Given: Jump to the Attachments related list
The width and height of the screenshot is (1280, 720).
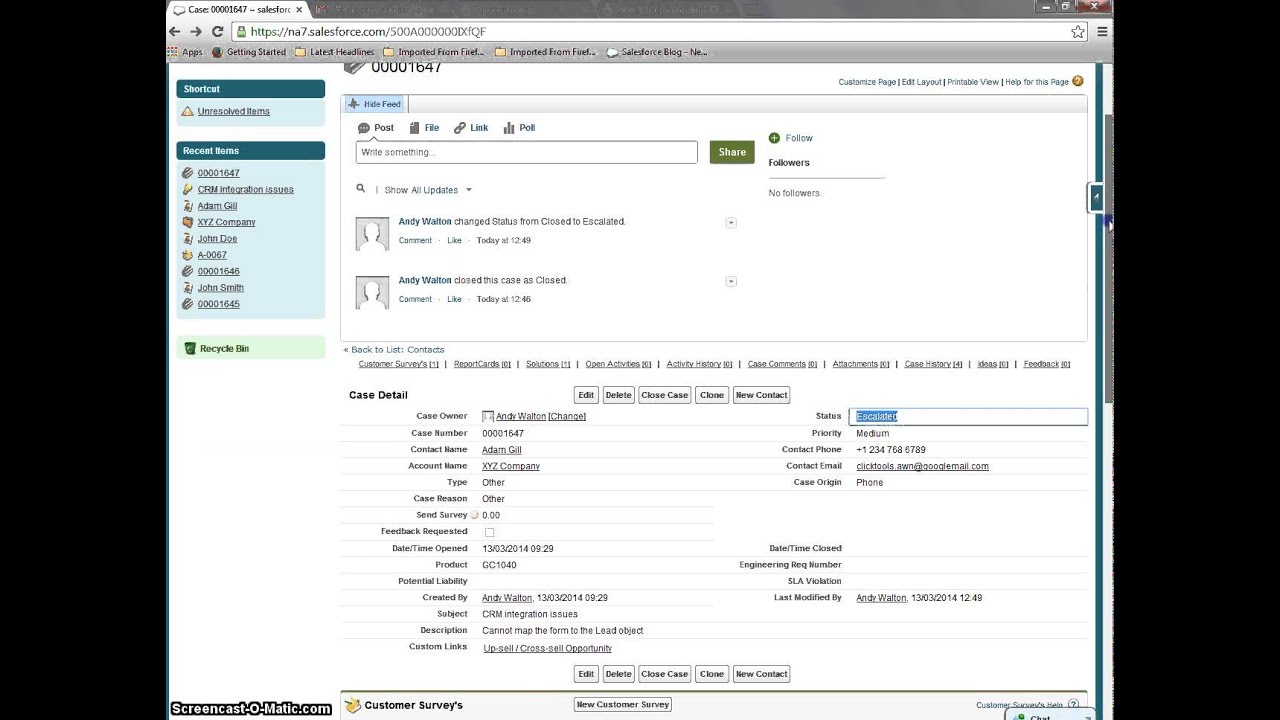Looking at the screenshot, I should [861, 364].
